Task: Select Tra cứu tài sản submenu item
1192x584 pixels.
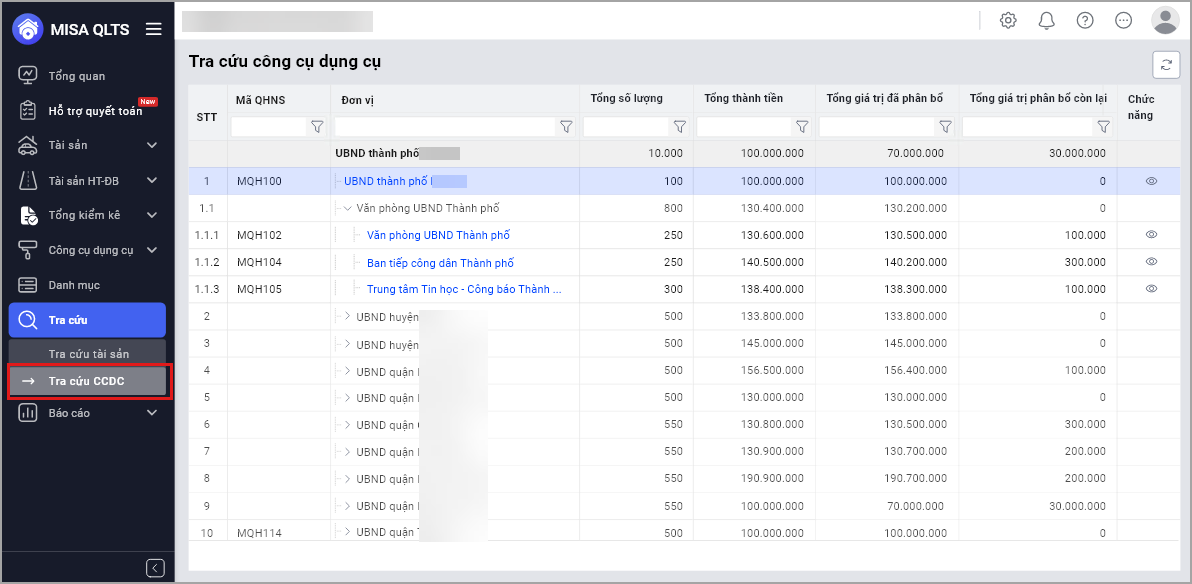Action: [88, 354]
